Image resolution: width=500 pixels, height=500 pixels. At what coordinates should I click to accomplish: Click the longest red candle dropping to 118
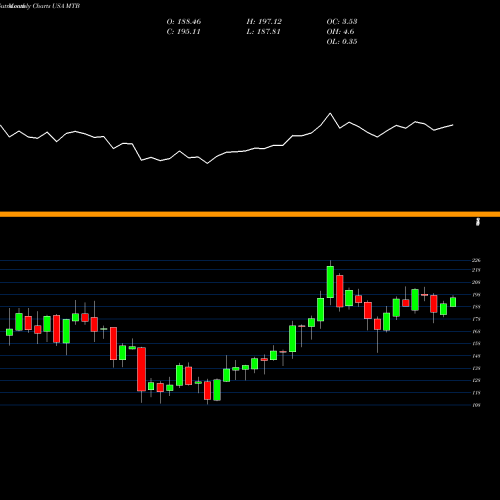141,369
